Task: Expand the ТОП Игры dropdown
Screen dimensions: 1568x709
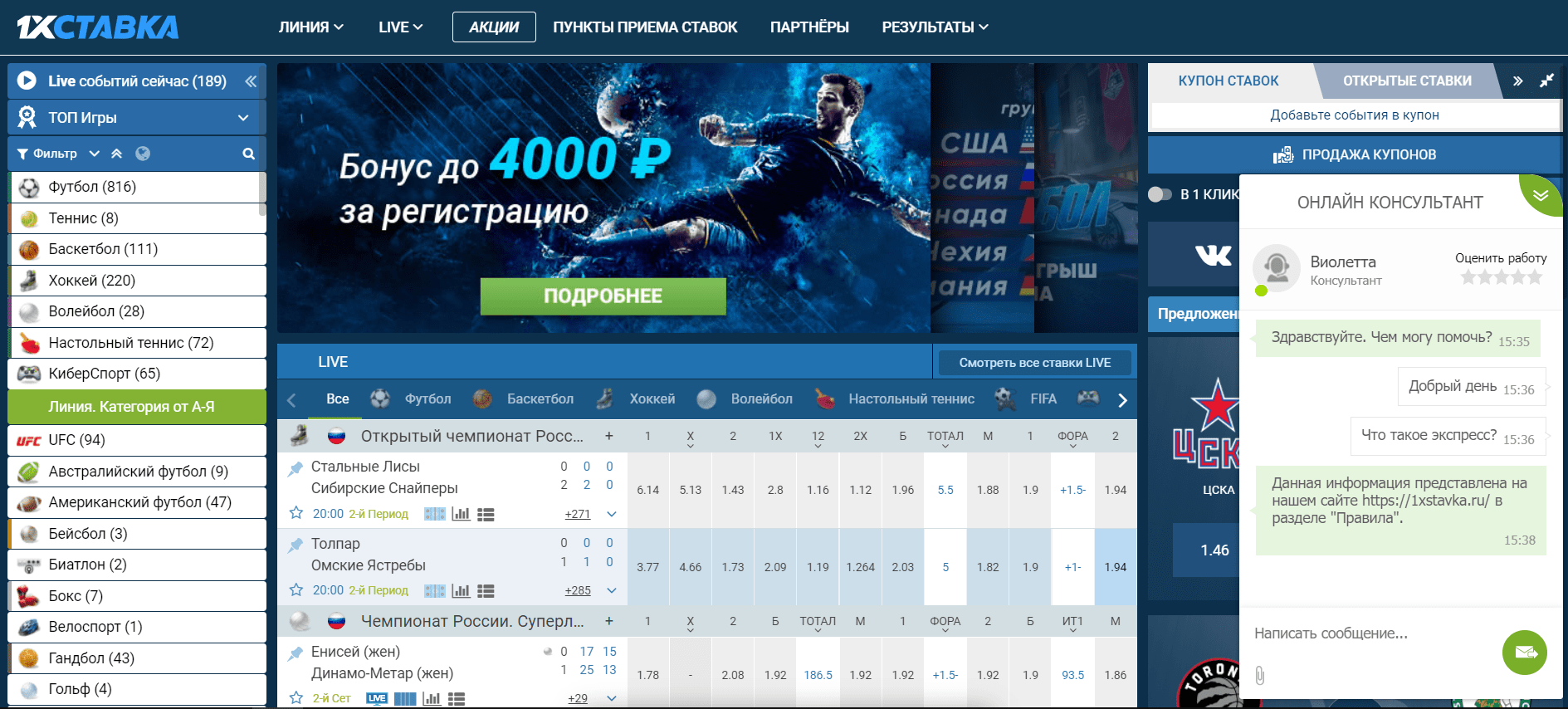Action: [243, 118]
